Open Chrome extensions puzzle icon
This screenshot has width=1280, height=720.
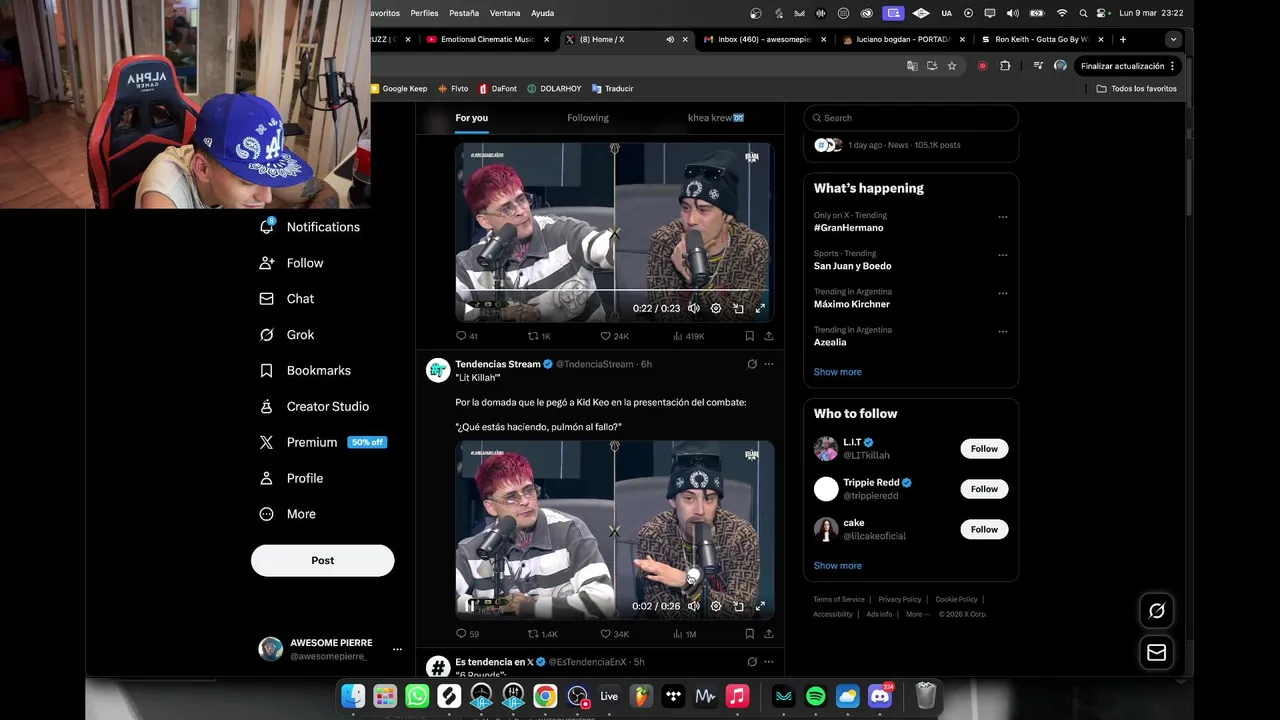point(1005,66)
